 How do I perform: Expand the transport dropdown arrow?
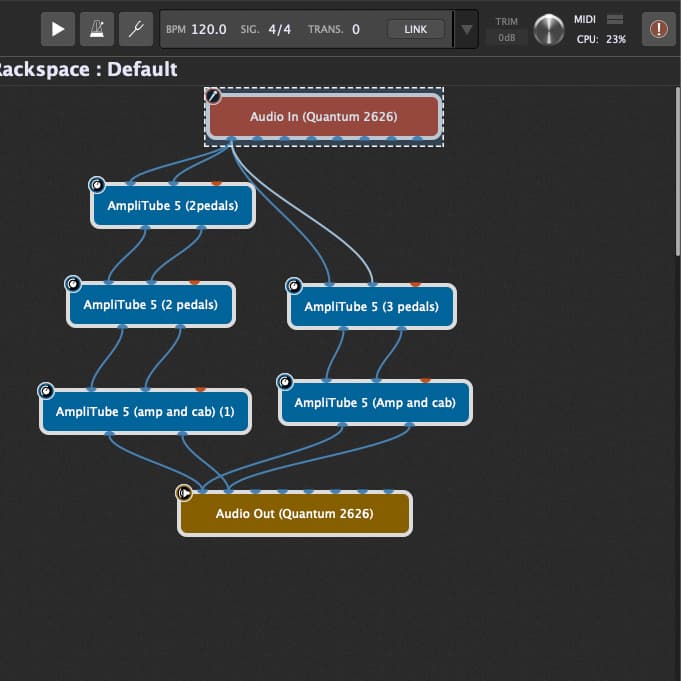[466, 30]
